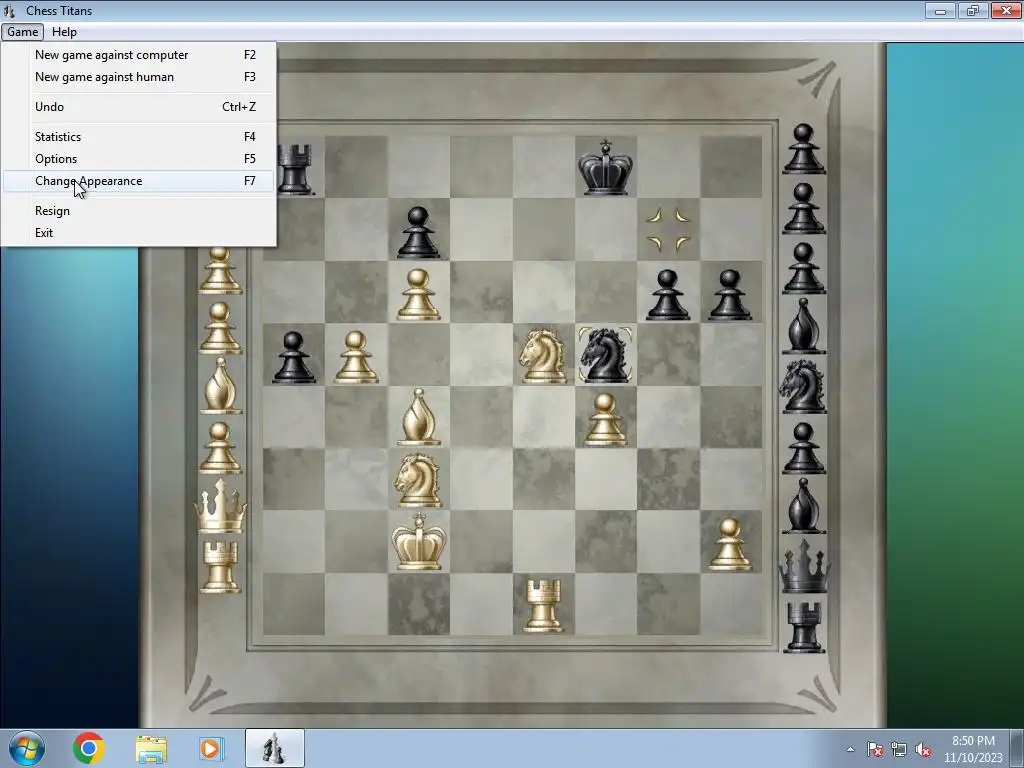
Task: Click the network tray icon
Action: click(x=899, y=750)
